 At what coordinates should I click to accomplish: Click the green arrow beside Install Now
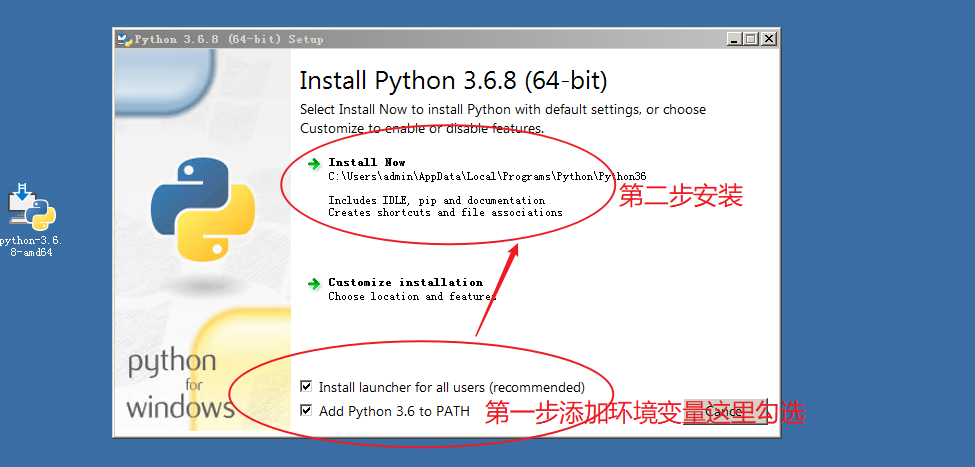[314, 164]
